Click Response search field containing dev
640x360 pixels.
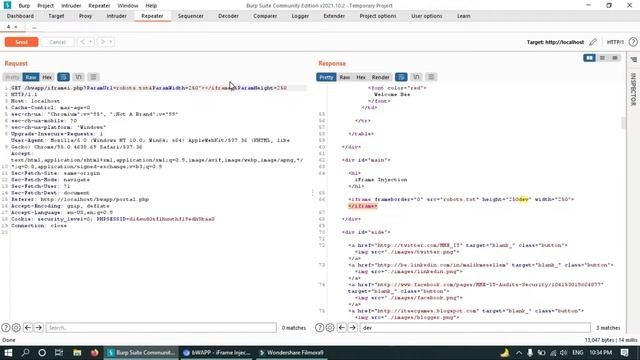475,327
